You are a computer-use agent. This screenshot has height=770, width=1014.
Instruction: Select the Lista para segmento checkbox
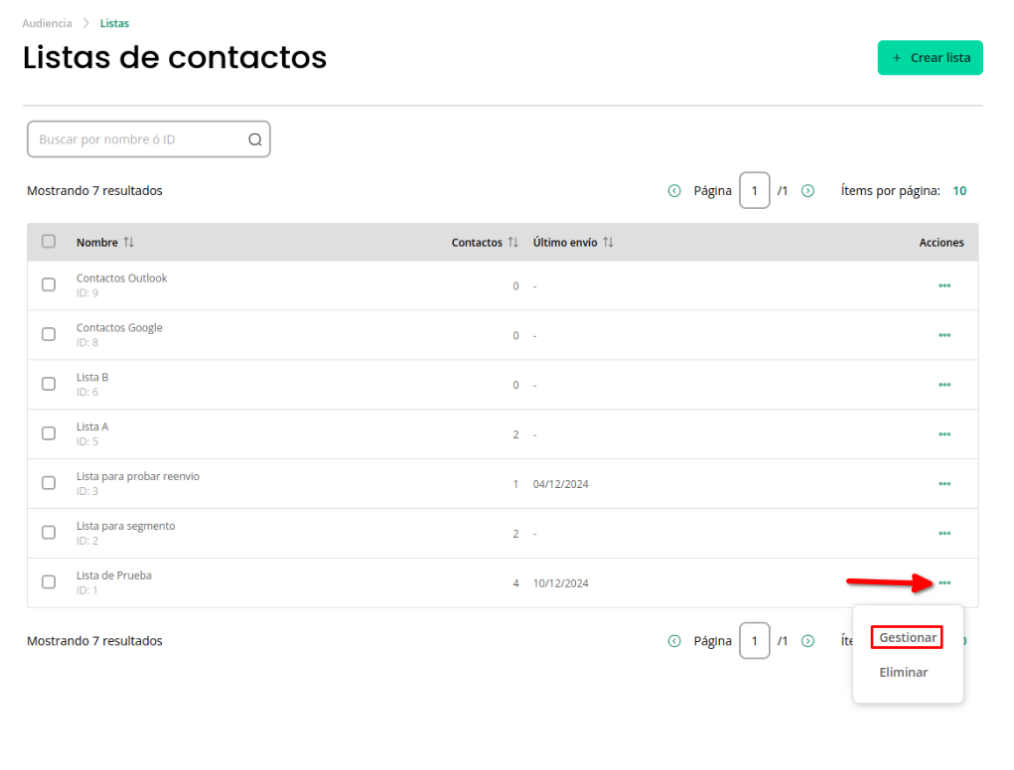49,532
